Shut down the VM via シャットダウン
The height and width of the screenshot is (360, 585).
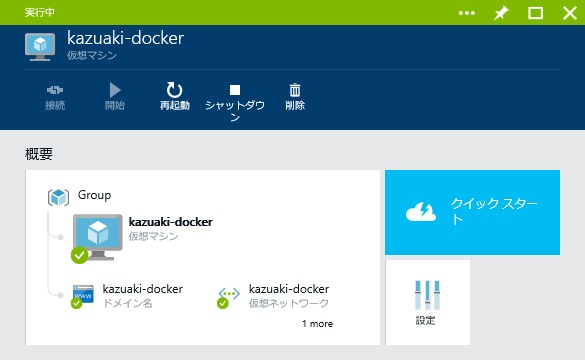(235, 103)
